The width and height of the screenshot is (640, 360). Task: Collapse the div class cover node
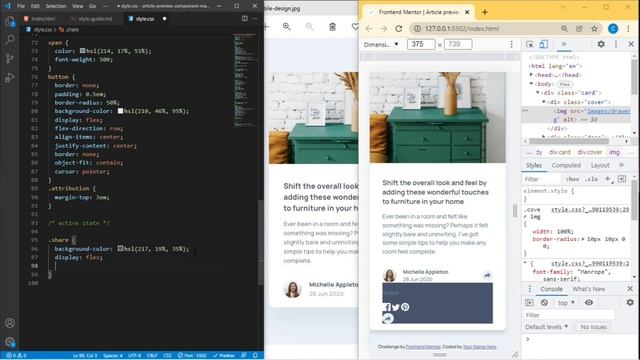tap(544, 102)
